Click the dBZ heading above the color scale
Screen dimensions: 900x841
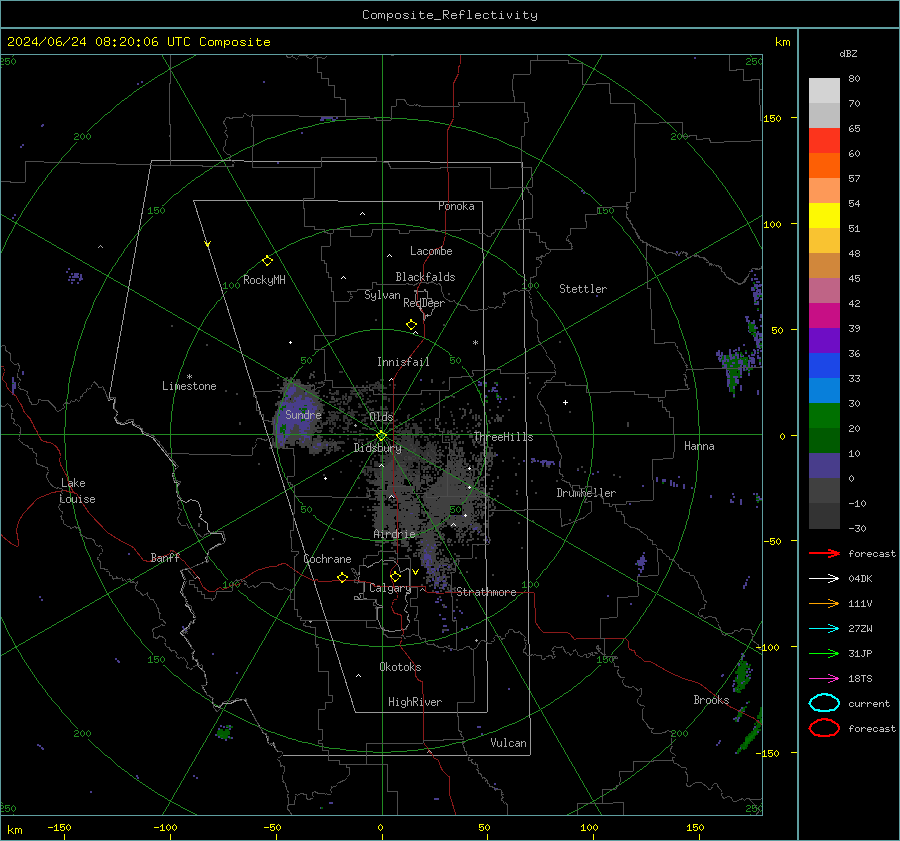pyautogui.click(x=848, y=53)
